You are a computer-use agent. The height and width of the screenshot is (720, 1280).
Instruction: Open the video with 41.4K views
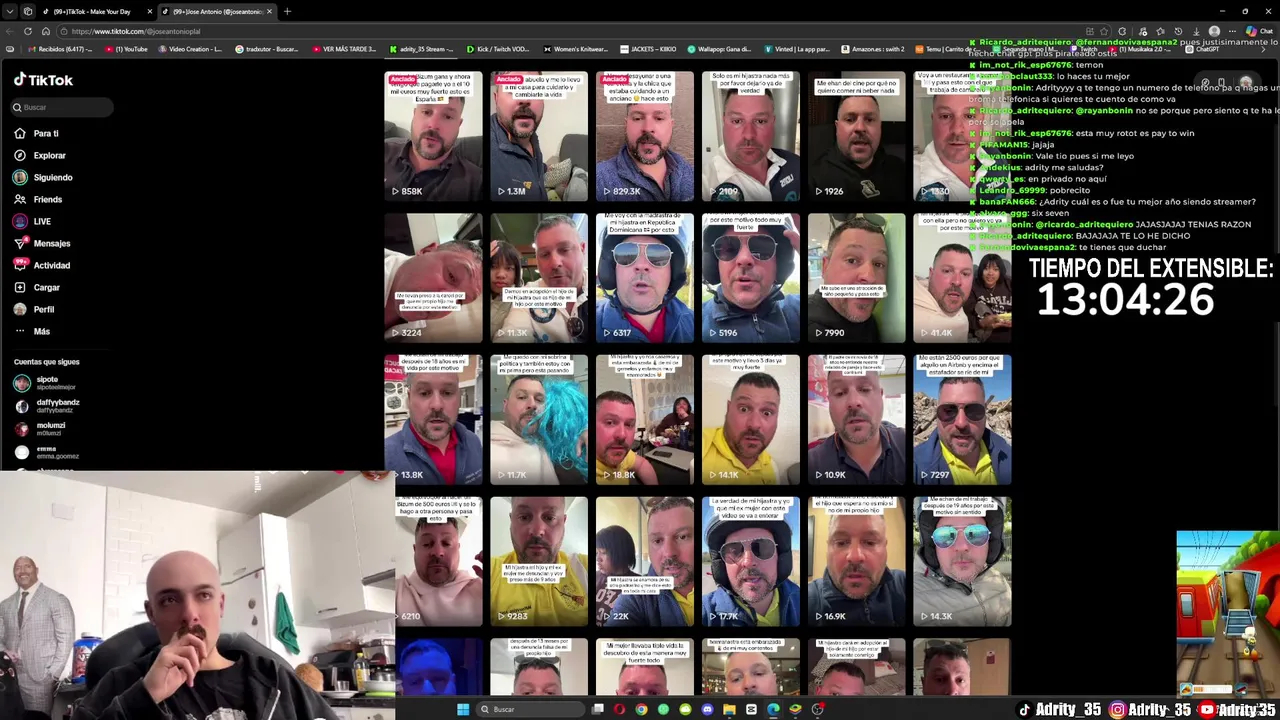[962, 278]
